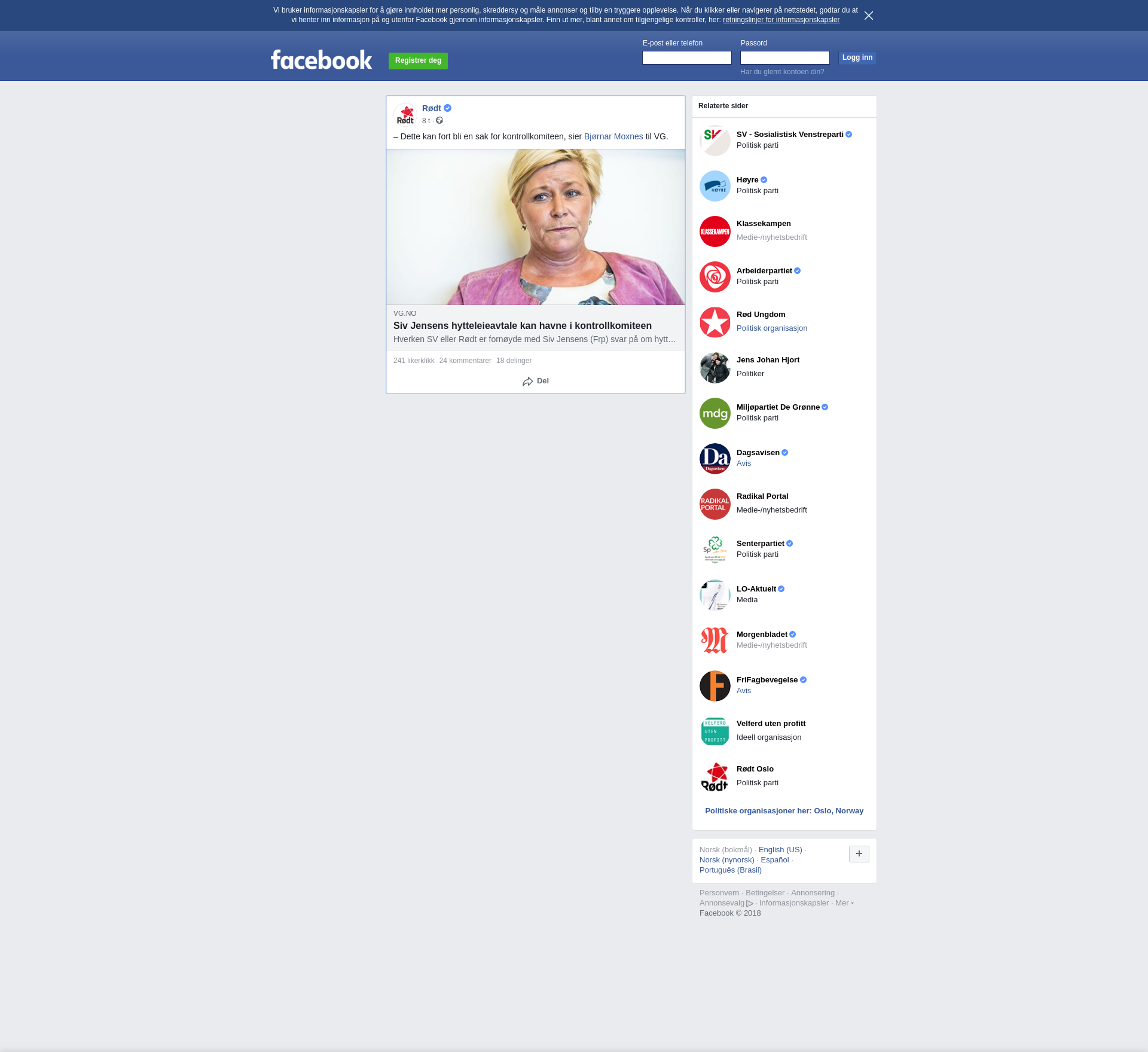Open the LO-Aktuelt page avatar

[x=715, y=595]
